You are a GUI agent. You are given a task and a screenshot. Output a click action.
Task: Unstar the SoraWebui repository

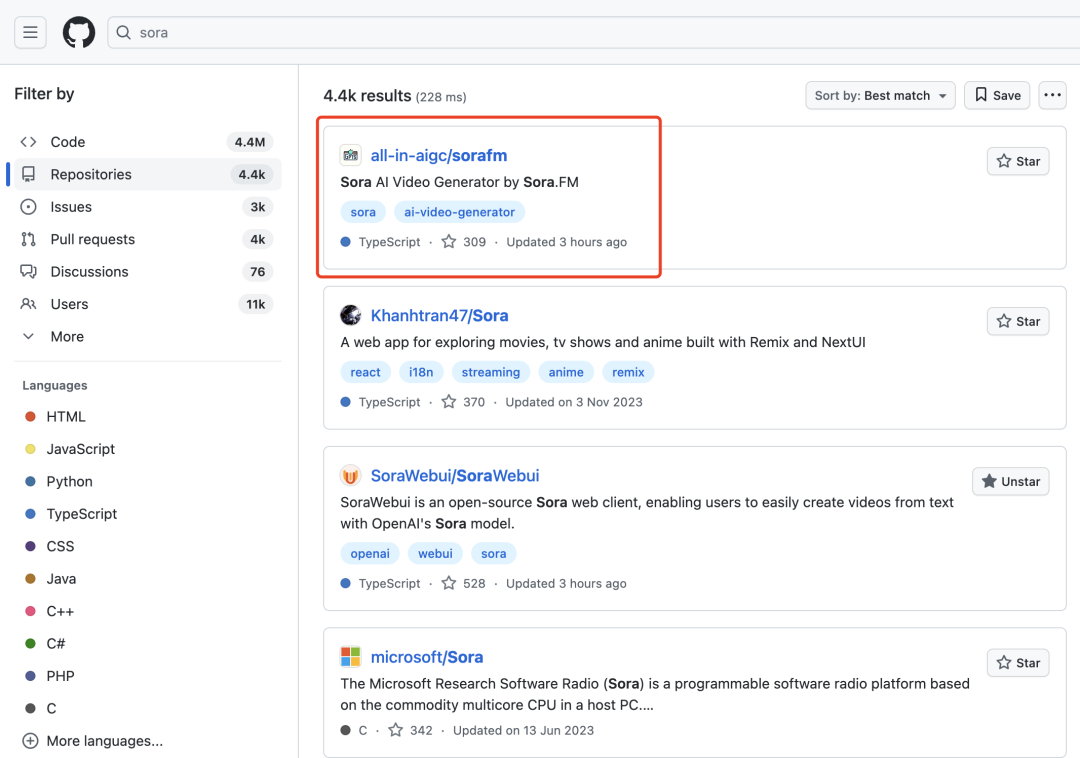coord(1010,481)
